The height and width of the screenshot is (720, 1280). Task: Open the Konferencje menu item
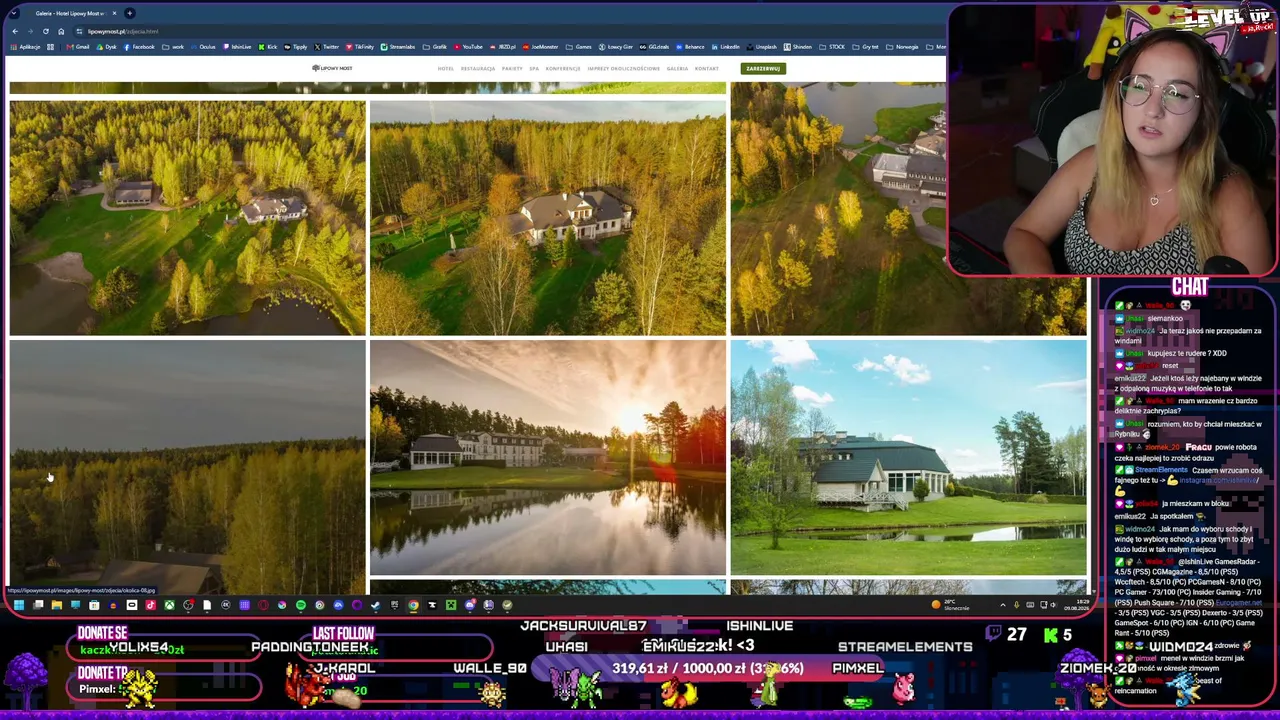[x=563, y=69]
